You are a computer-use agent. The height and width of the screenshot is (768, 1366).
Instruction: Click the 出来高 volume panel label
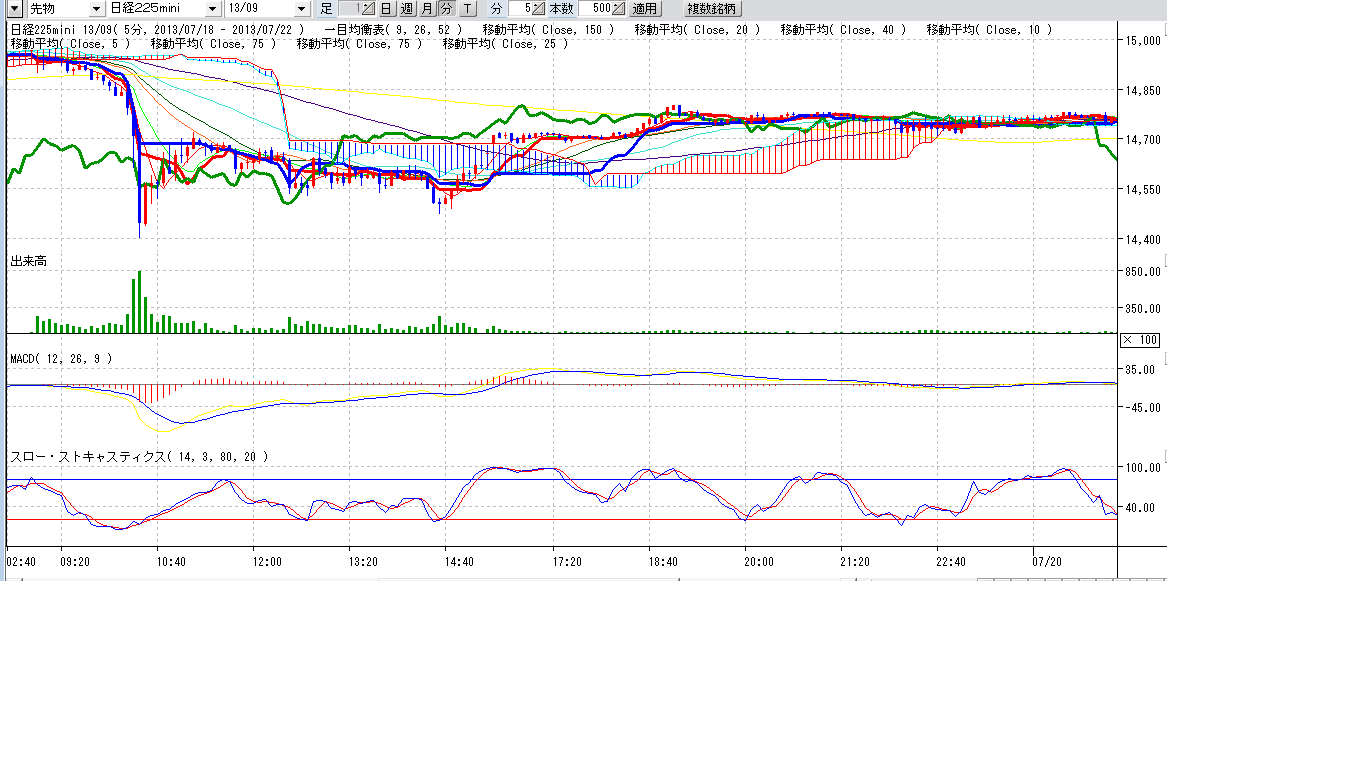coord(28,261)
